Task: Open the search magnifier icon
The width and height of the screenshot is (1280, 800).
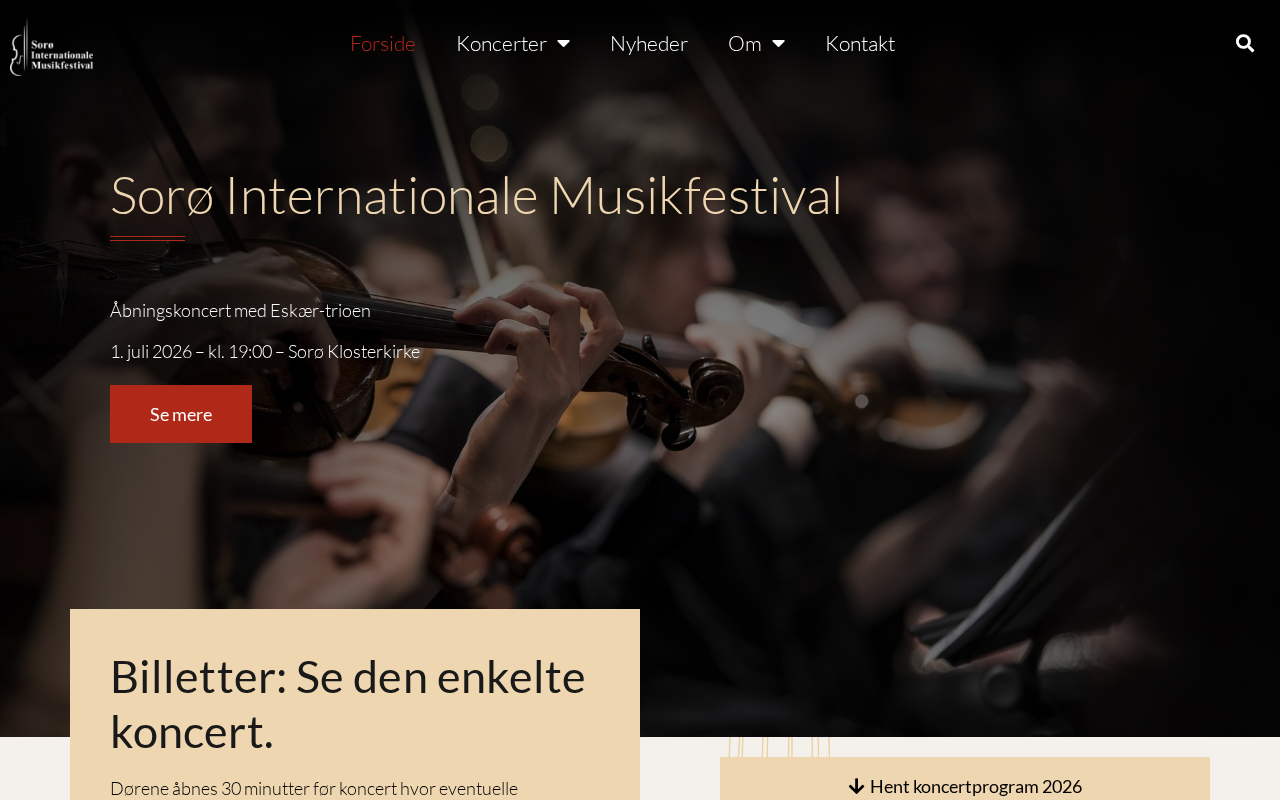Action: point(1245,43)
